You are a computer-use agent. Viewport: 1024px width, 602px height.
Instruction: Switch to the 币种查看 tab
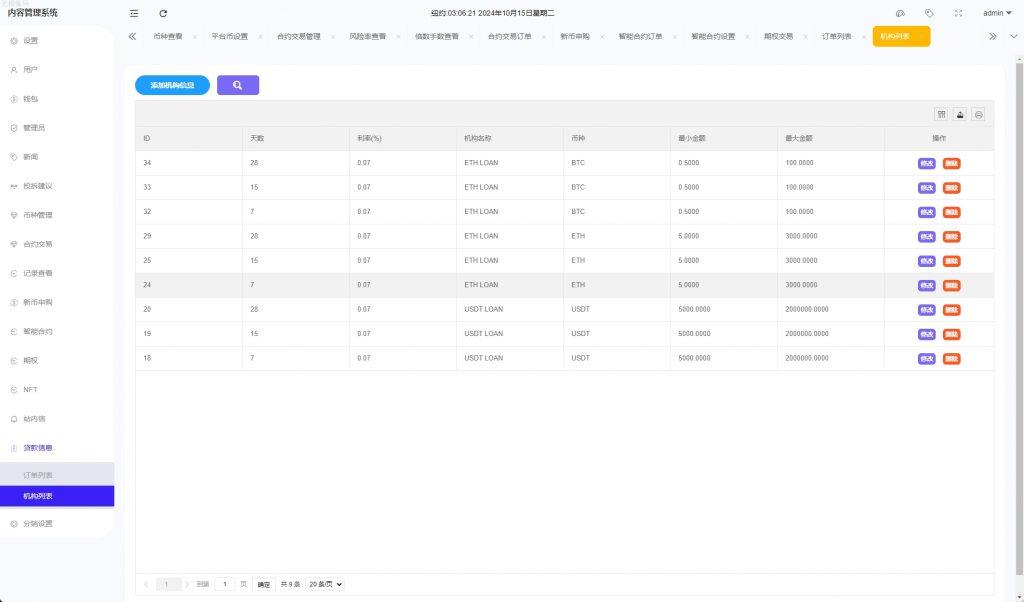coord(168,37)
